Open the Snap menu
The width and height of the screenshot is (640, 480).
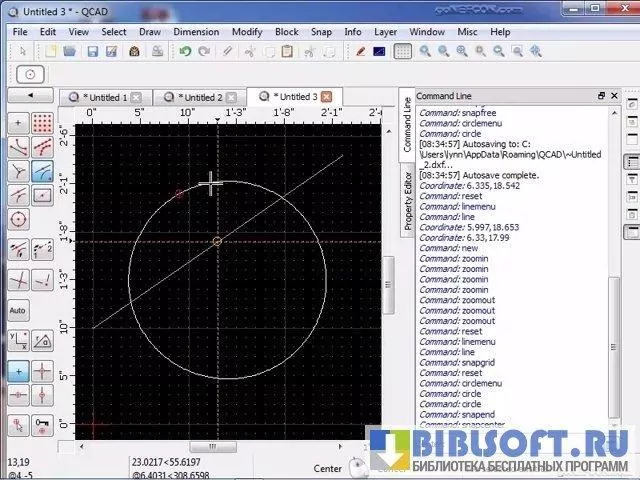321,32
